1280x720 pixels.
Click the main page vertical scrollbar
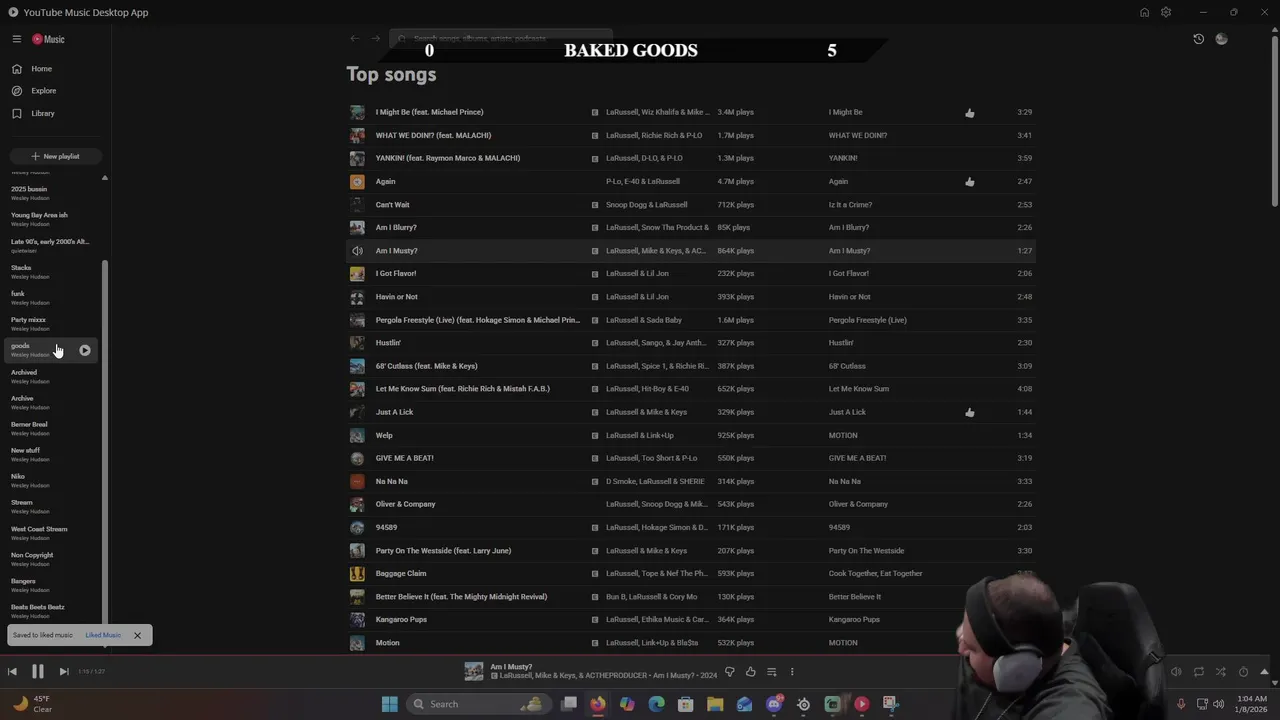tap(1274, 120)
